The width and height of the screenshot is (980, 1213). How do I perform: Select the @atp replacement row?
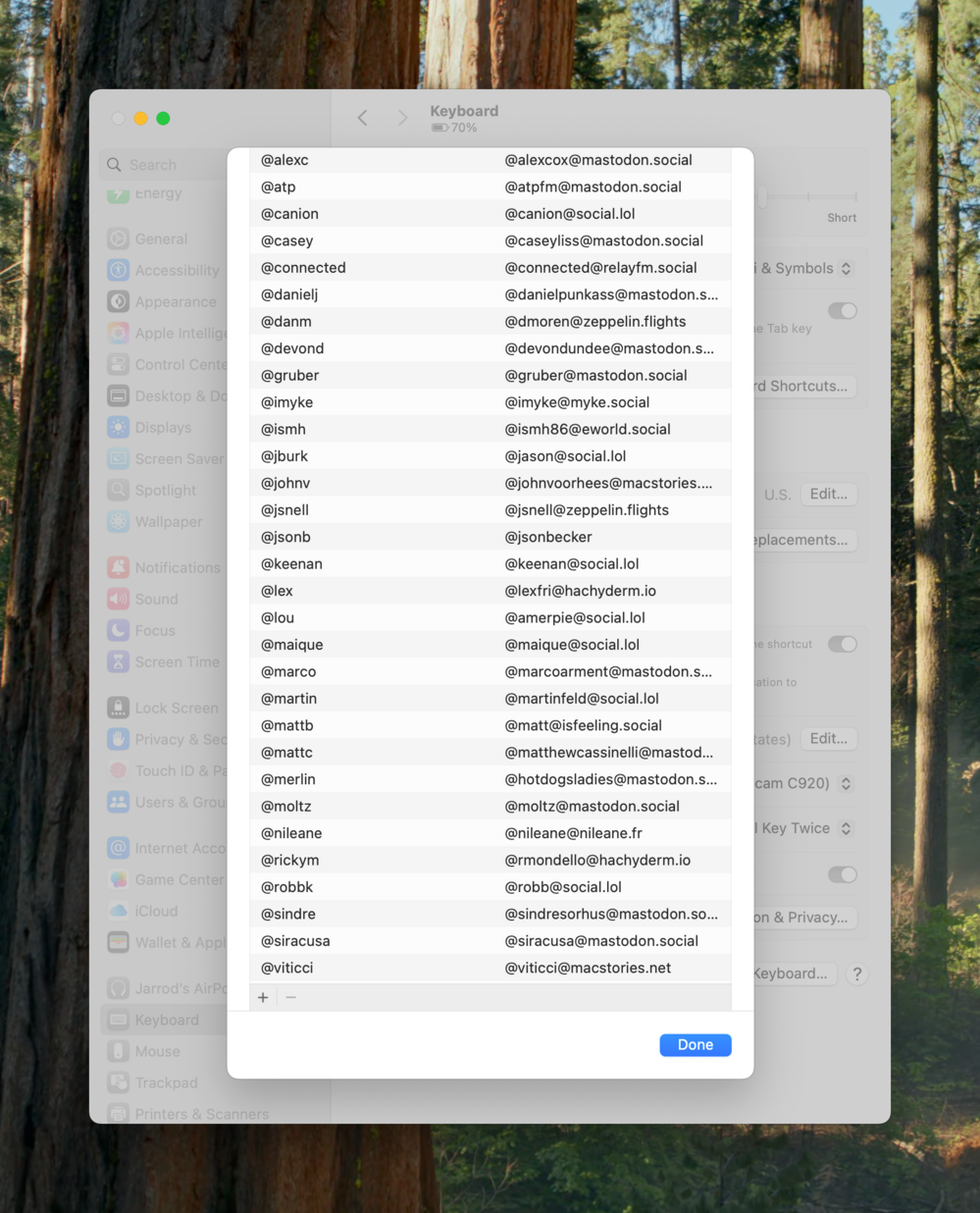point(490,186)
